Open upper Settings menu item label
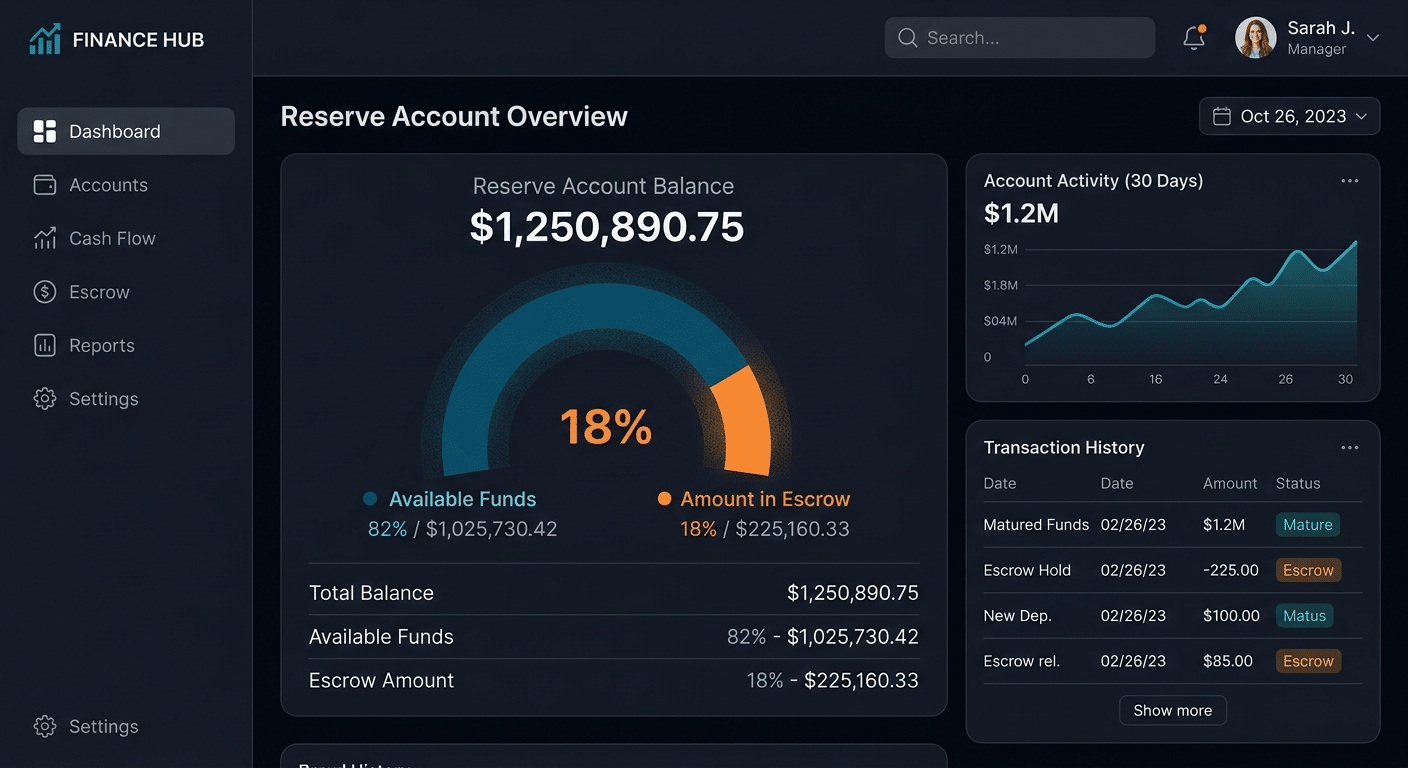 (104, 399)
